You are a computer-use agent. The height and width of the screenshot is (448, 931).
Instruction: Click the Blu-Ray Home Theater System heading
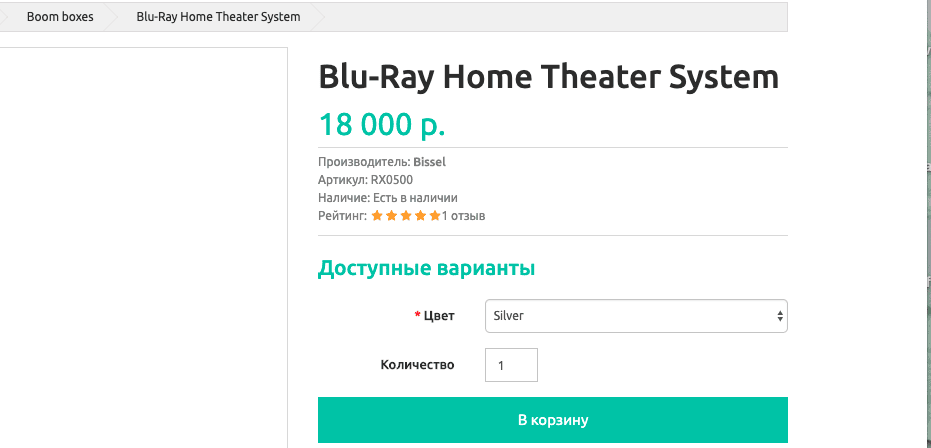point(549,77)
